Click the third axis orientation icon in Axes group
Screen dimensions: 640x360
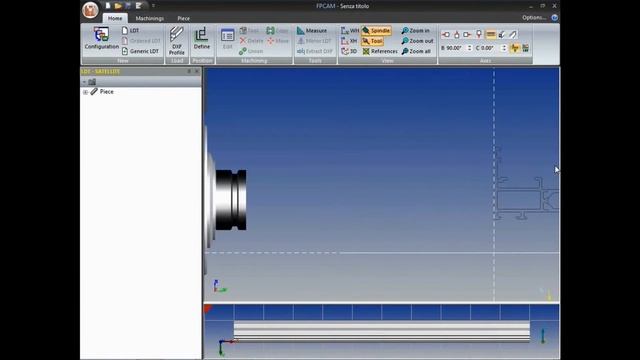click(467, 35)
